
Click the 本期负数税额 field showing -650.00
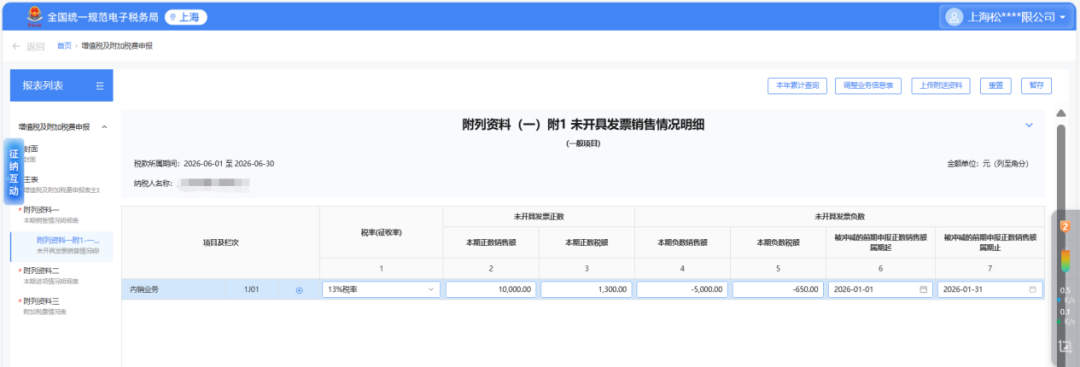click(x=777, y=290)
